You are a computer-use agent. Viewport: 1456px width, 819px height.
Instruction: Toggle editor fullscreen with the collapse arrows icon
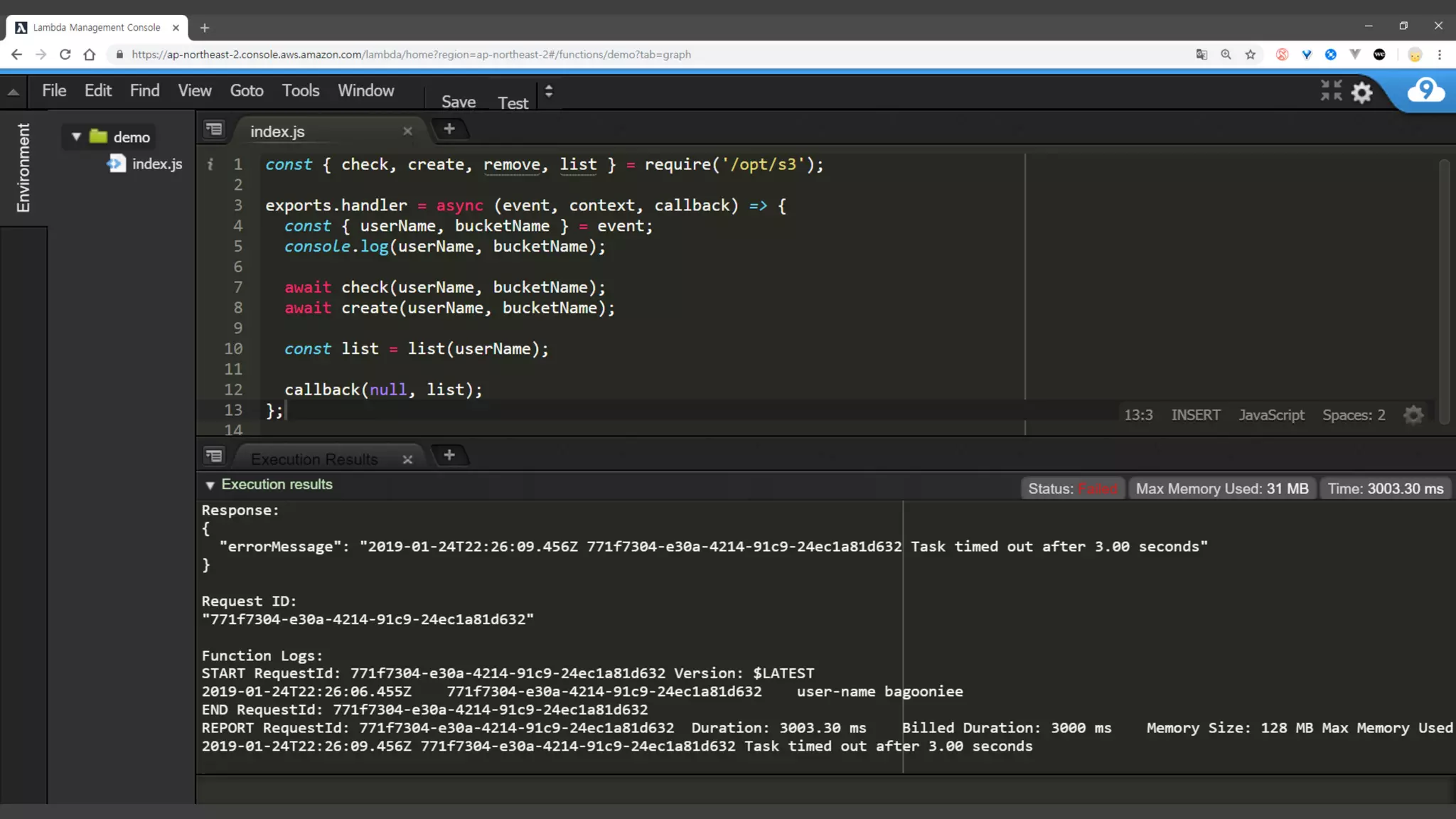pos(1331,91)
